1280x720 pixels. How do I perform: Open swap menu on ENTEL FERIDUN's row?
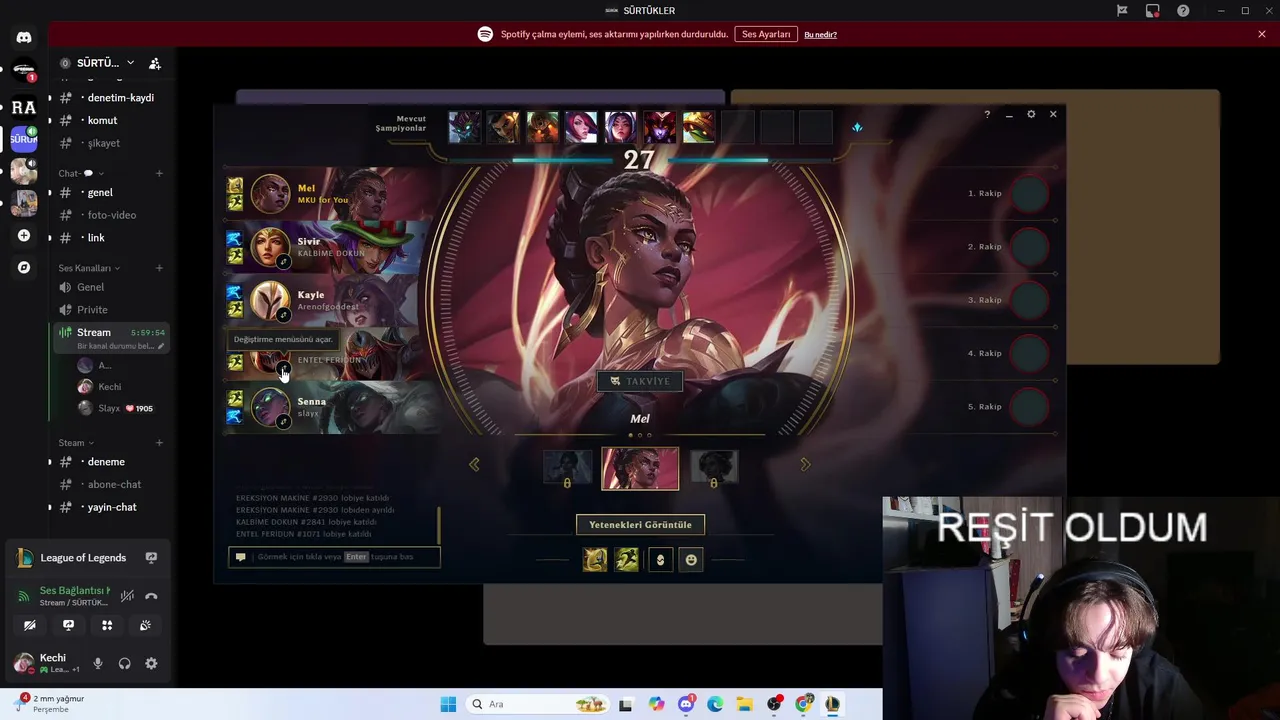point(284,369)
